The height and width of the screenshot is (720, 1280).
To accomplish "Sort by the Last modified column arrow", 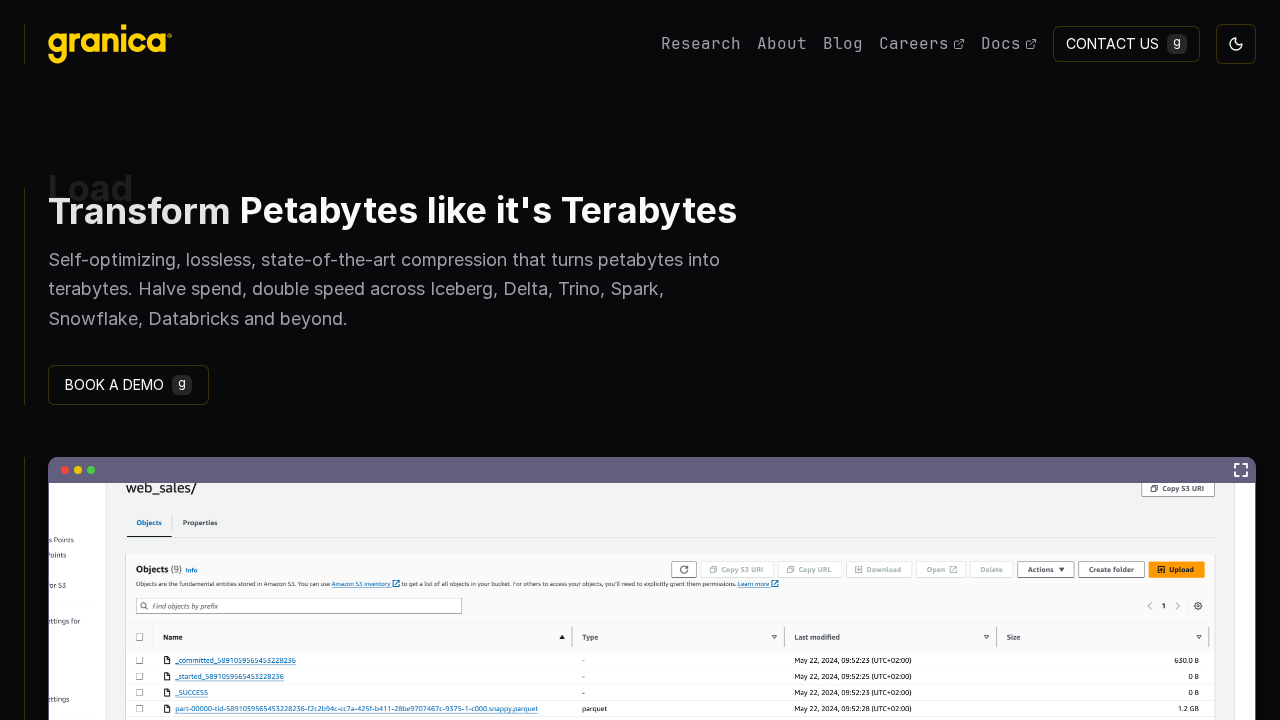I will [x=986, y=637].
